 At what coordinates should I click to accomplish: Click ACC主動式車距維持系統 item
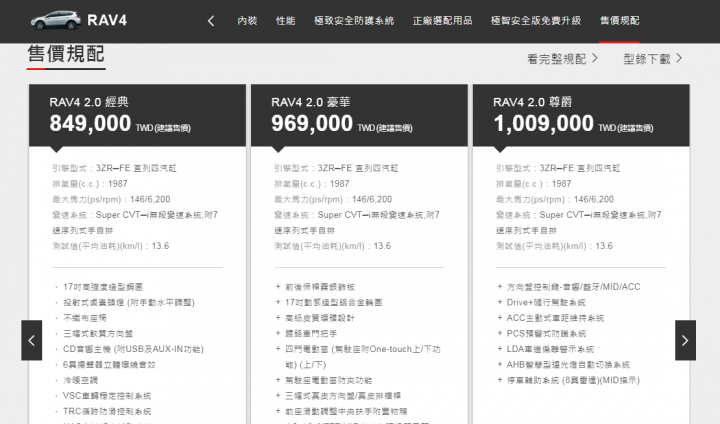tap(555, 318)
